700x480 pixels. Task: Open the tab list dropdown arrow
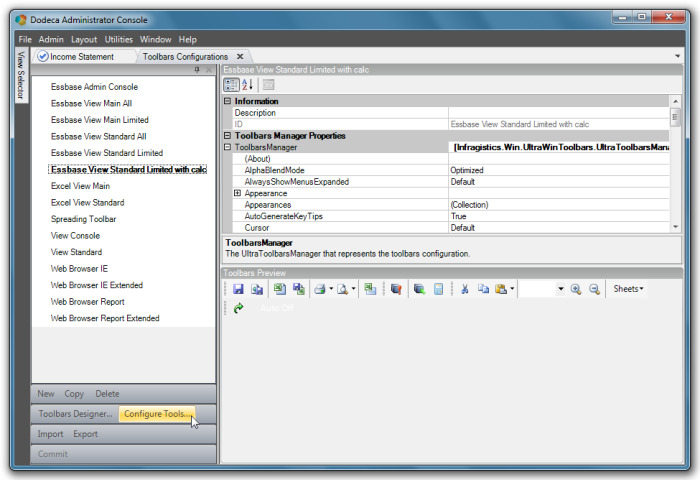677,56
